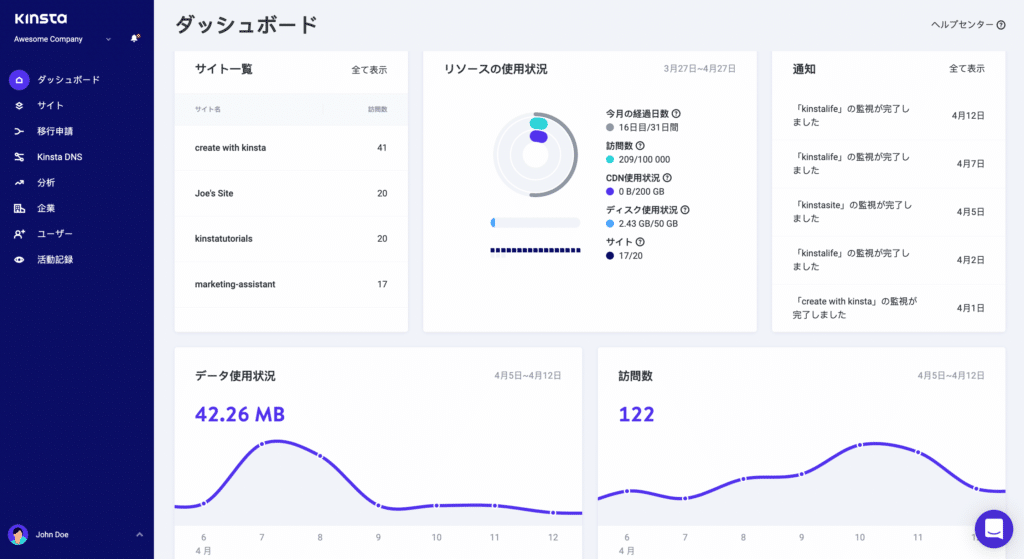Viewport: 1024px width, 559px height.
Task: Click the info icon beside 訪問数 resource
Action: coord(640,146)
